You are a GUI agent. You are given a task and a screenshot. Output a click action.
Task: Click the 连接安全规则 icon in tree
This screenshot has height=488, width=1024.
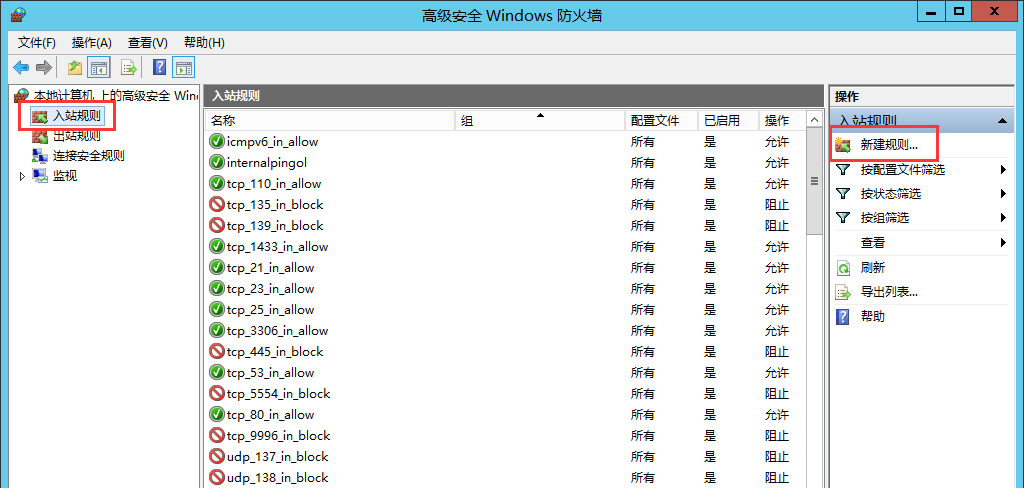pyautogui.click(x=40, y=155)
